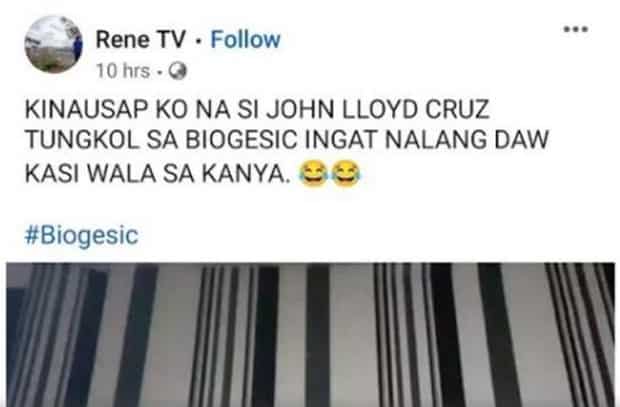Viewport: 620px width, 407px height.
Task: Follow the Rene TV page
Action: [x=246, y=40]
